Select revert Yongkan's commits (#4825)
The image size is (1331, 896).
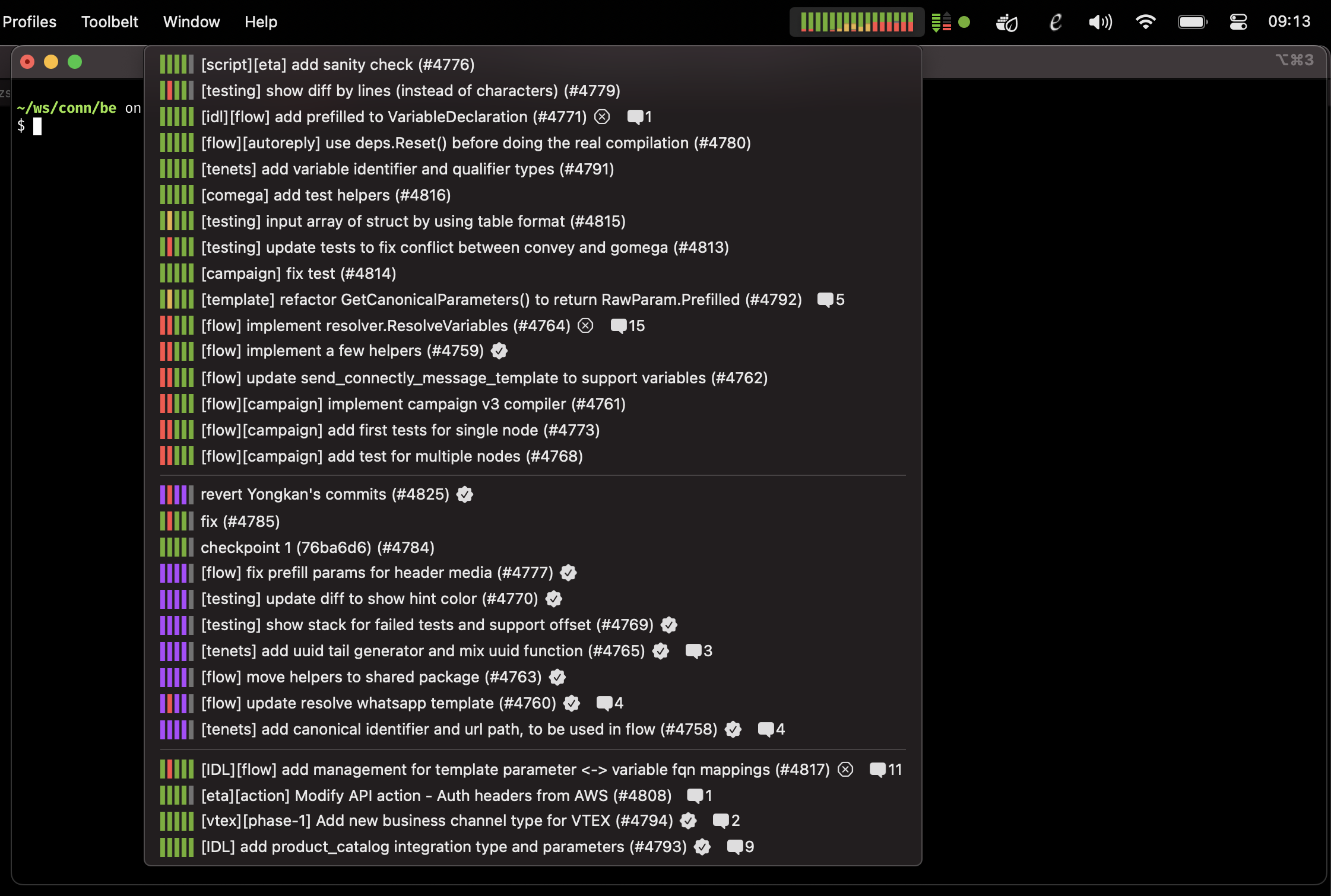pos(533,494)
